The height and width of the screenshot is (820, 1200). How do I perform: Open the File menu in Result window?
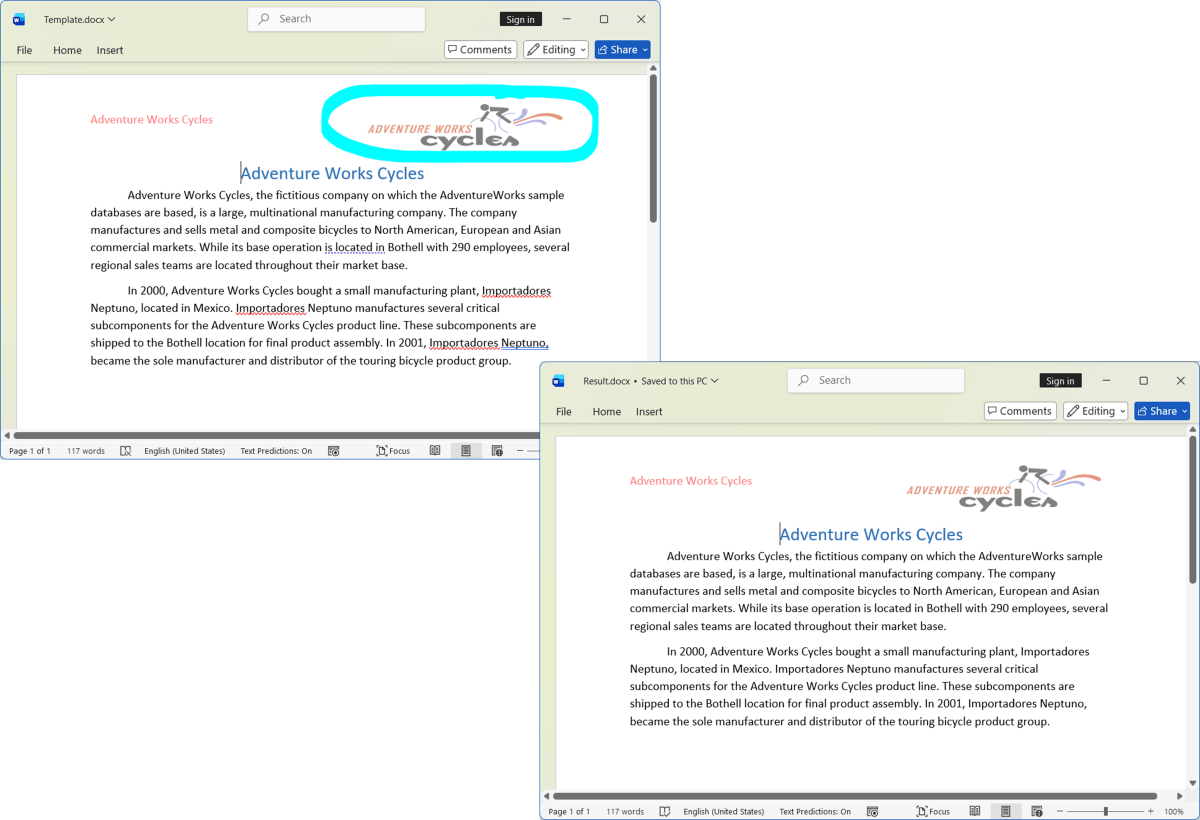coord(564,411)
